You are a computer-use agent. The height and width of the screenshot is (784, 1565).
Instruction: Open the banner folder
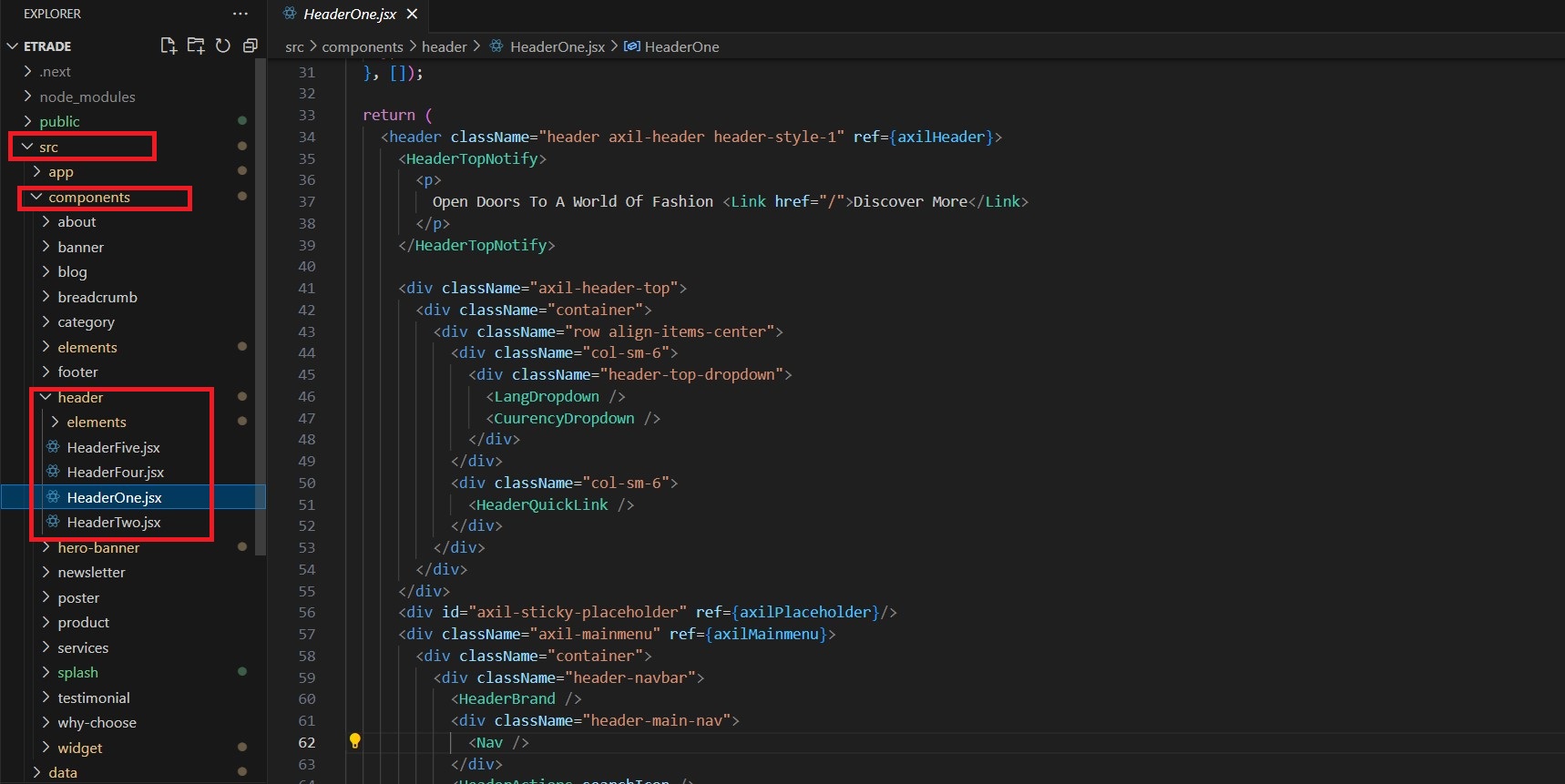pos(80,247)
